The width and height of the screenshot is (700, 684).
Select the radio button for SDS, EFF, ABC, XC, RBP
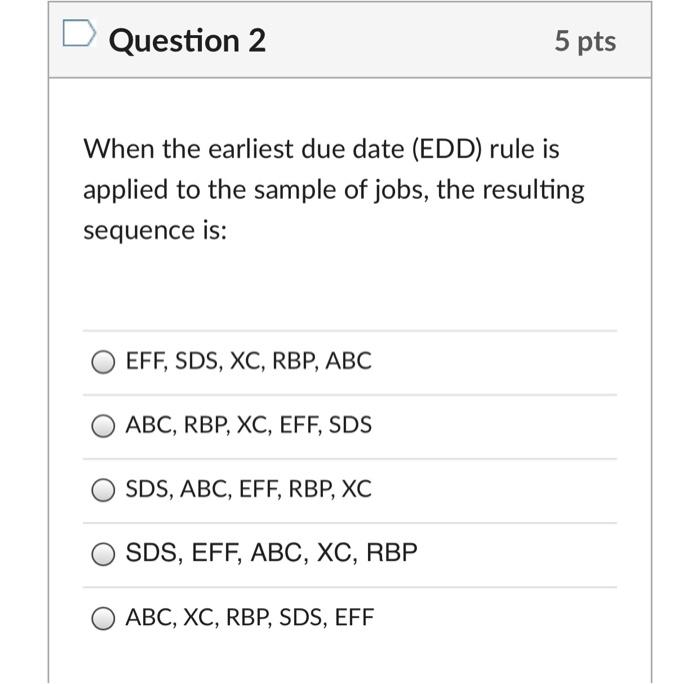point(105,554)
